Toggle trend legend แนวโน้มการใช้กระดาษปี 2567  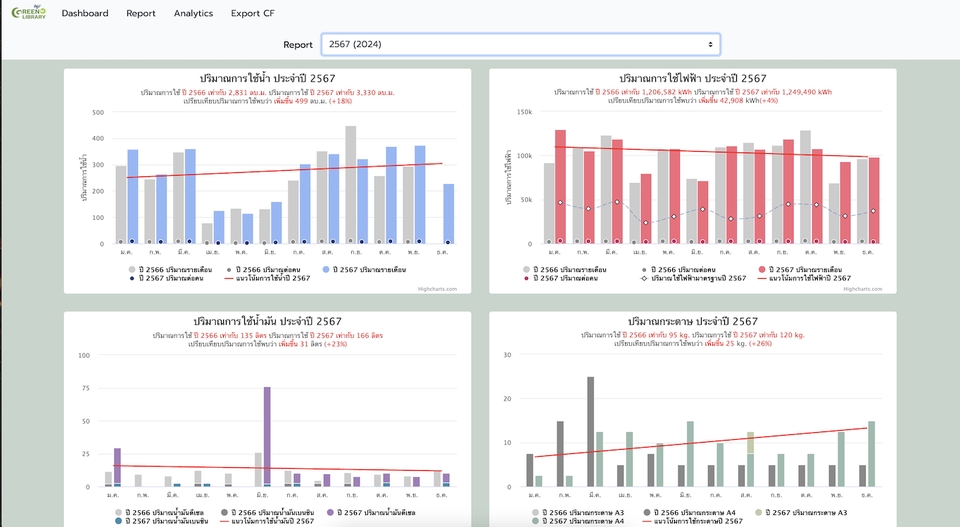pyautogui.click(x=693, y=521)
